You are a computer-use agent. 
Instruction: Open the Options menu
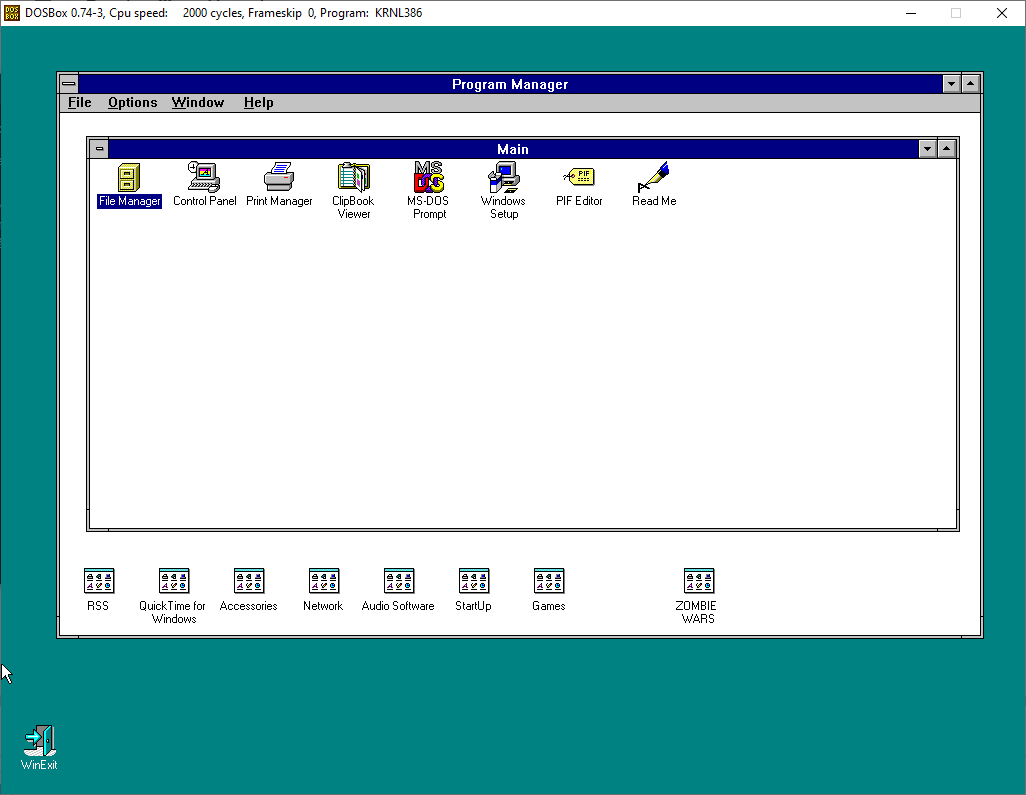132,102
